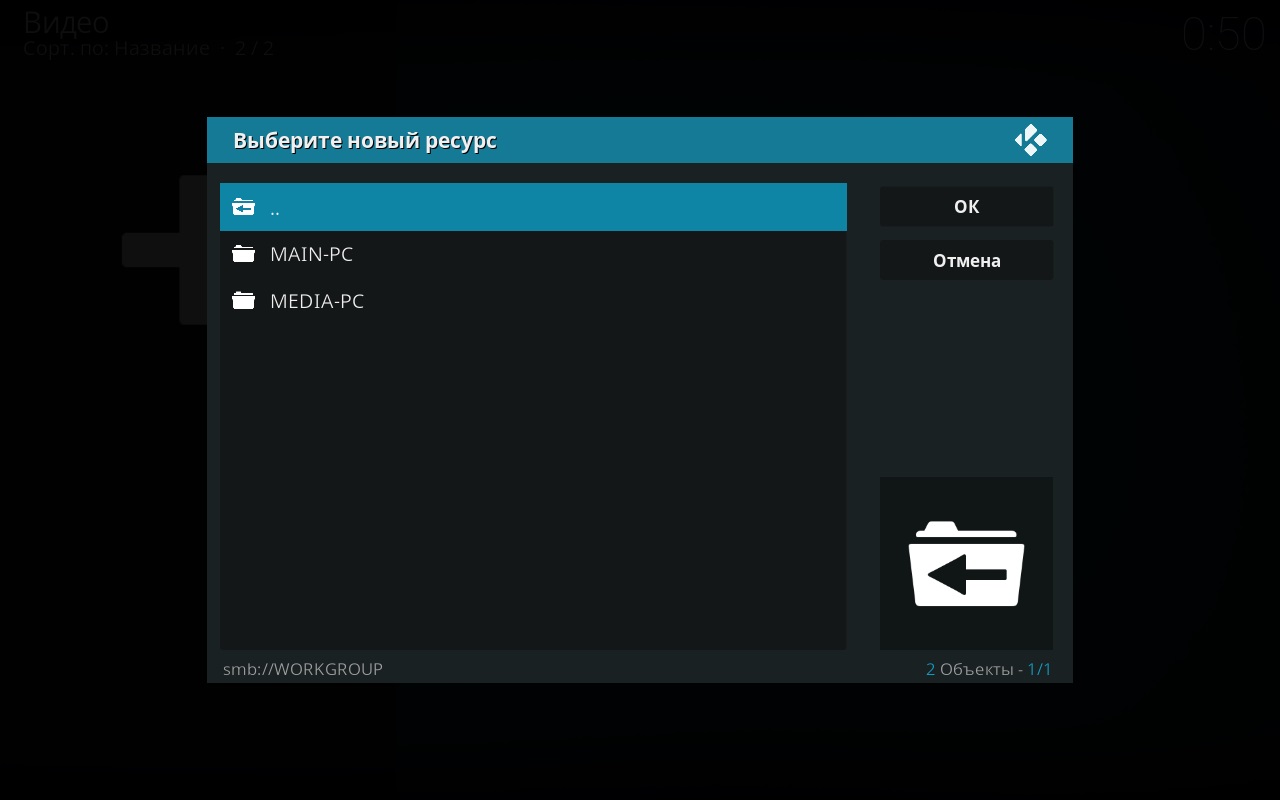The image size is (1280, 800).
Task: Click the folder icon beside MEDIA-PC
Action: point(243,300)
